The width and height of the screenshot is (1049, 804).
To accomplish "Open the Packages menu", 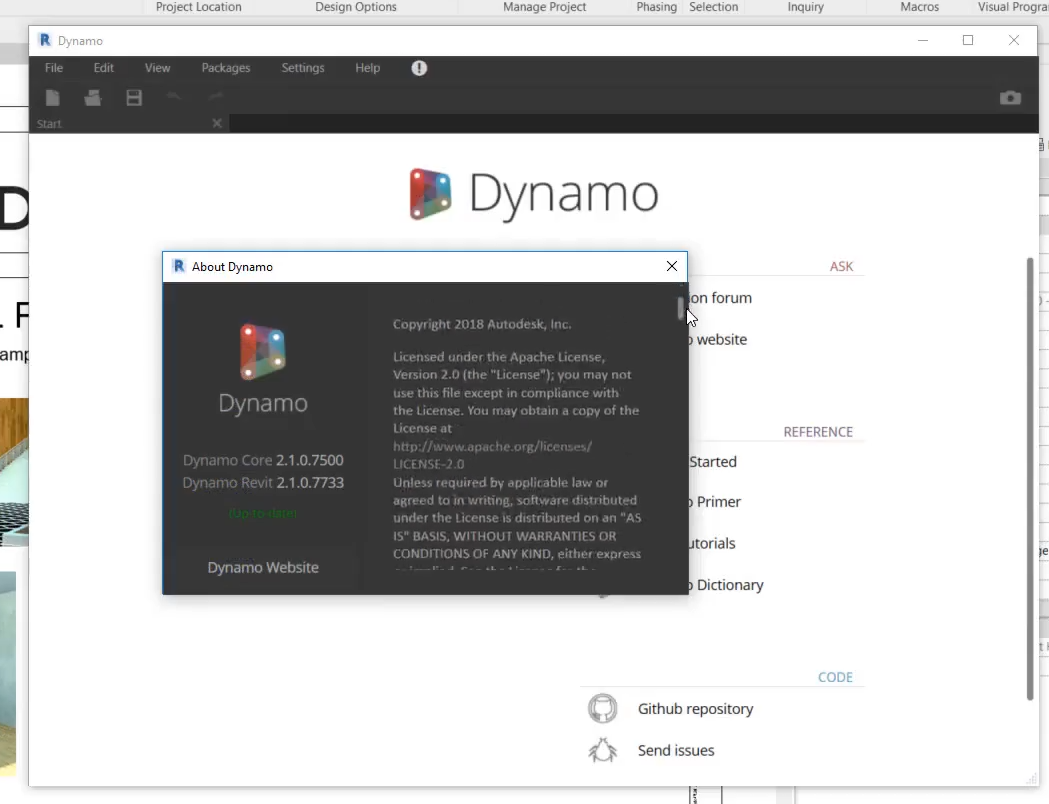I will [225, 68].
